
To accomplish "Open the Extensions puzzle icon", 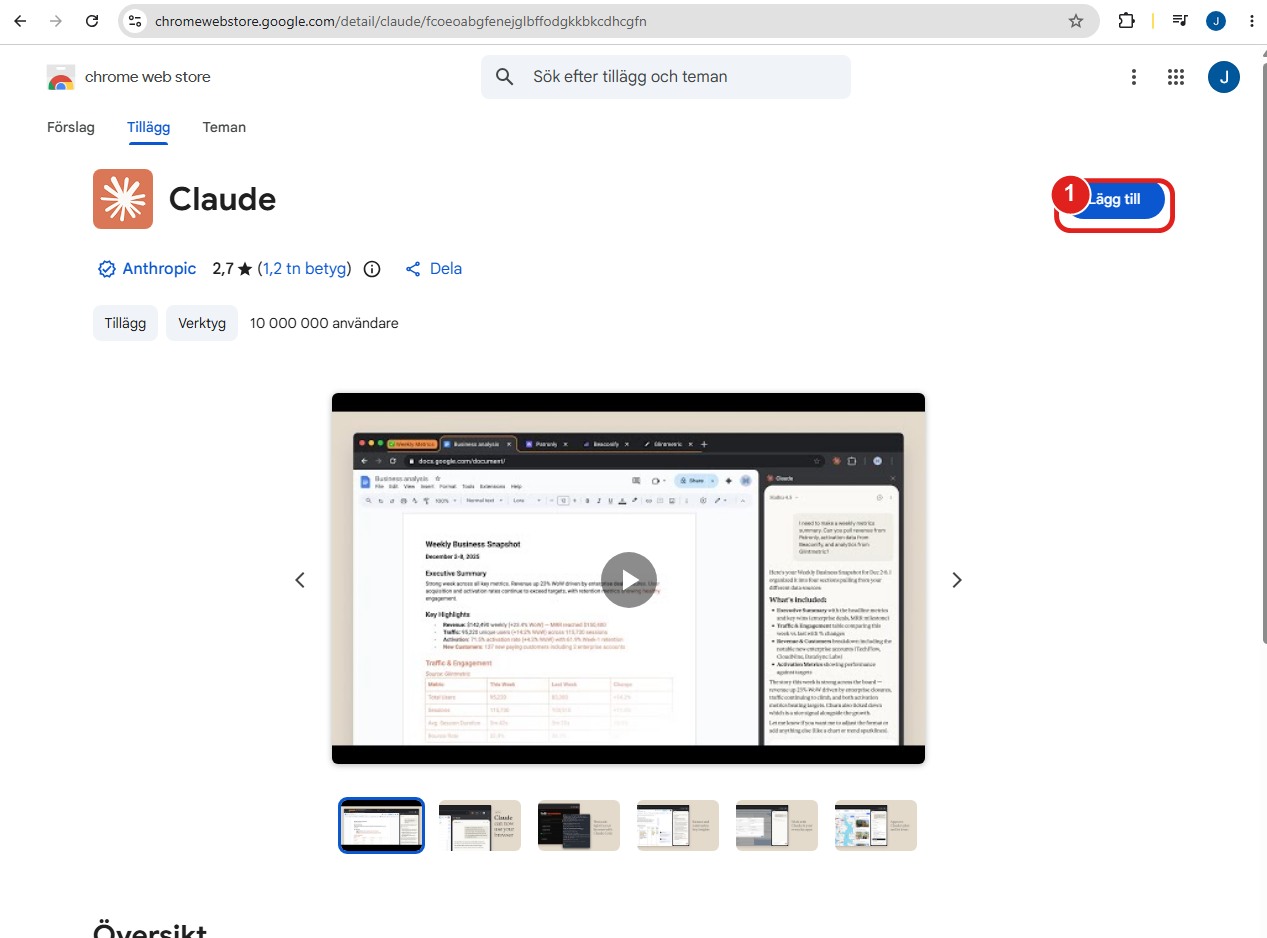I will 1126,21.
